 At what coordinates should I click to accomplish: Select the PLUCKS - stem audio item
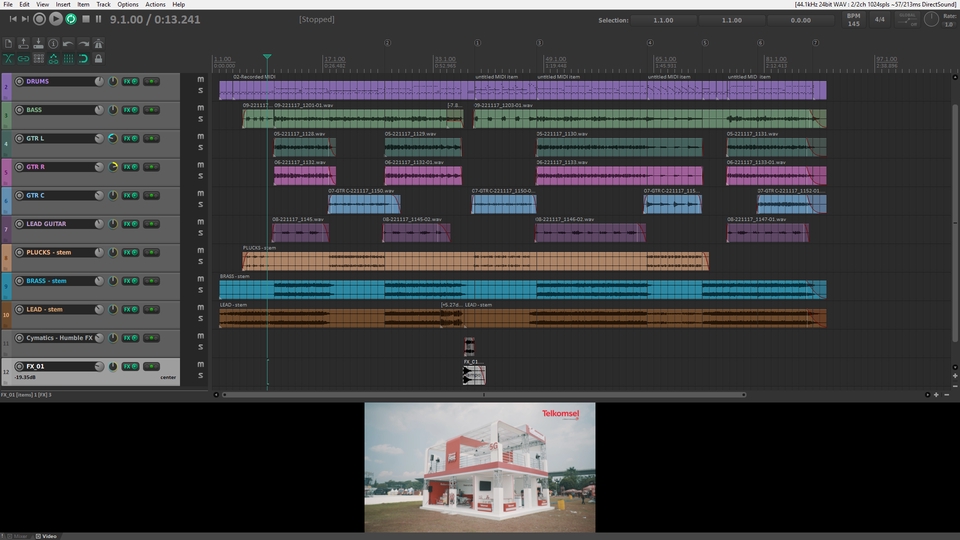point(475,261)
